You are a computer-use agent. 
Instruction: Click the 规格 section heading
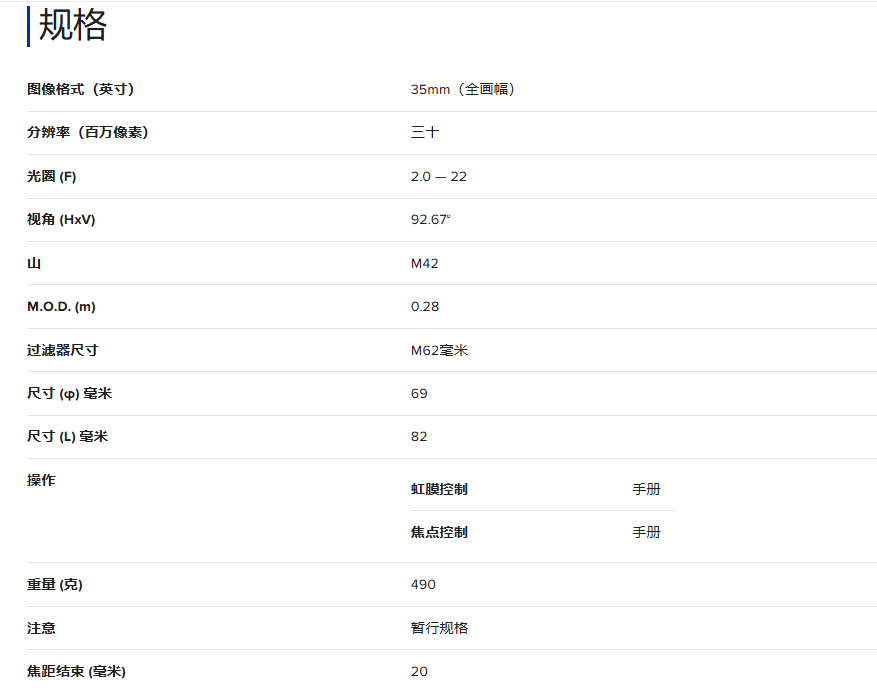click(72, 26)
